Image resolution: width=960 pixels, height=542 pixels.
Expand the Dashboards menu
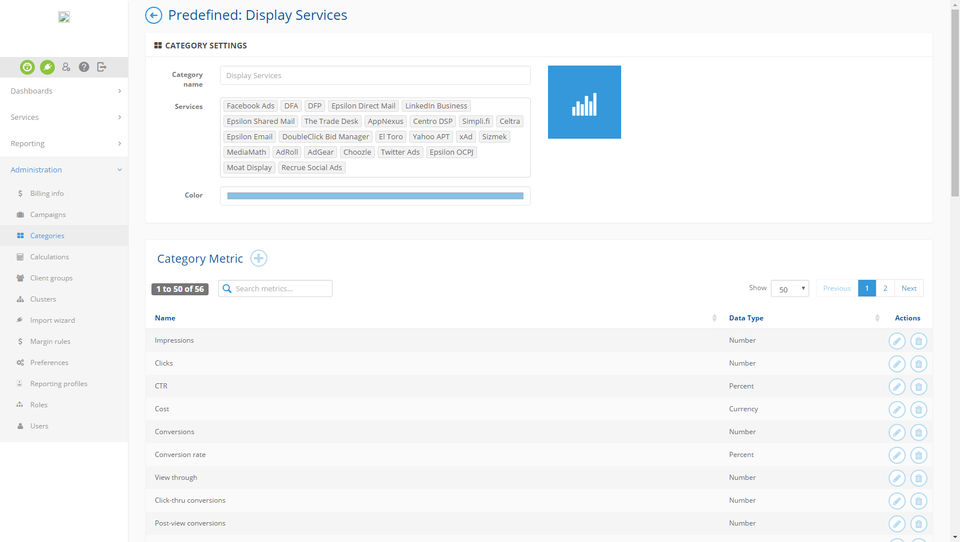click(64, 91)
